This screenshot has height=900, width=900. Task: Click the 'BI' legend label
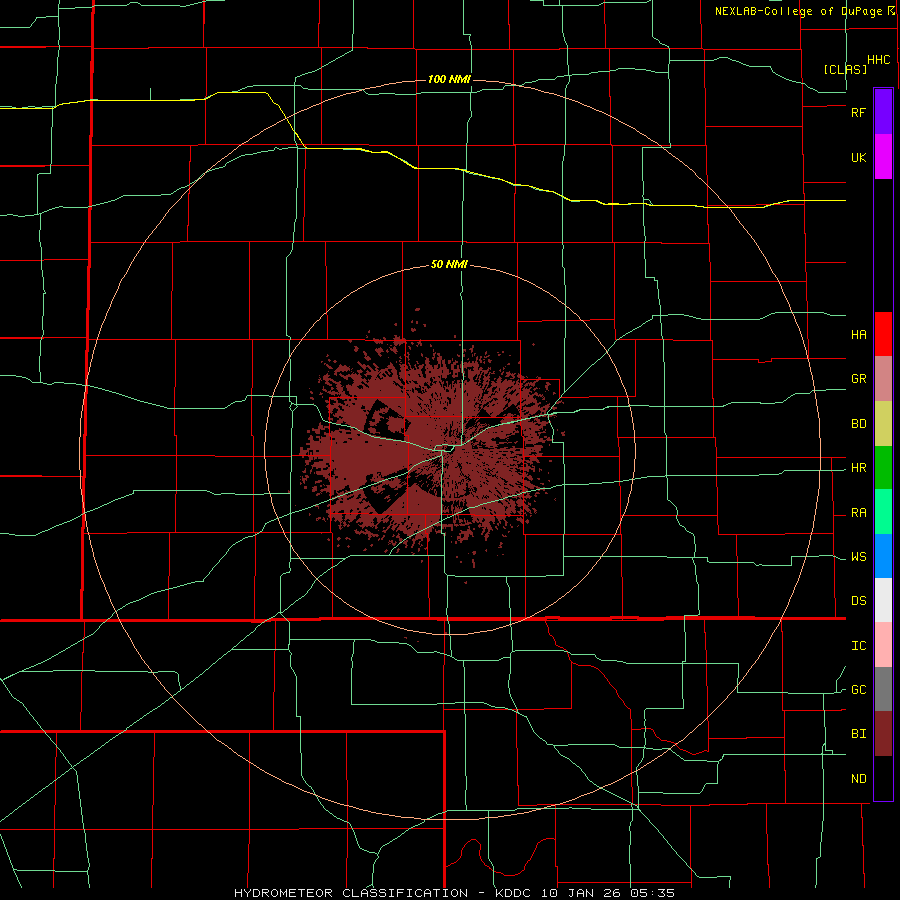(859, 734)
